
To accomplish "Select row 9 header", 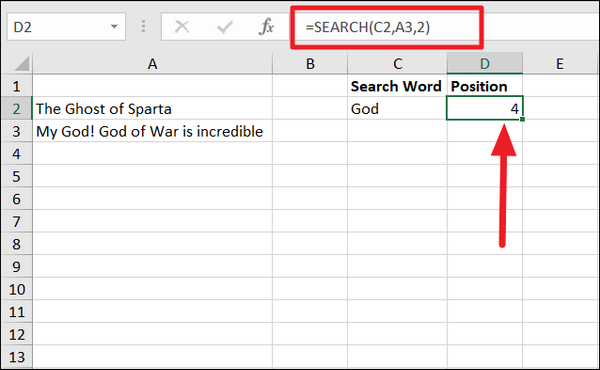I will pyautogui.click(x=17, y=267).
